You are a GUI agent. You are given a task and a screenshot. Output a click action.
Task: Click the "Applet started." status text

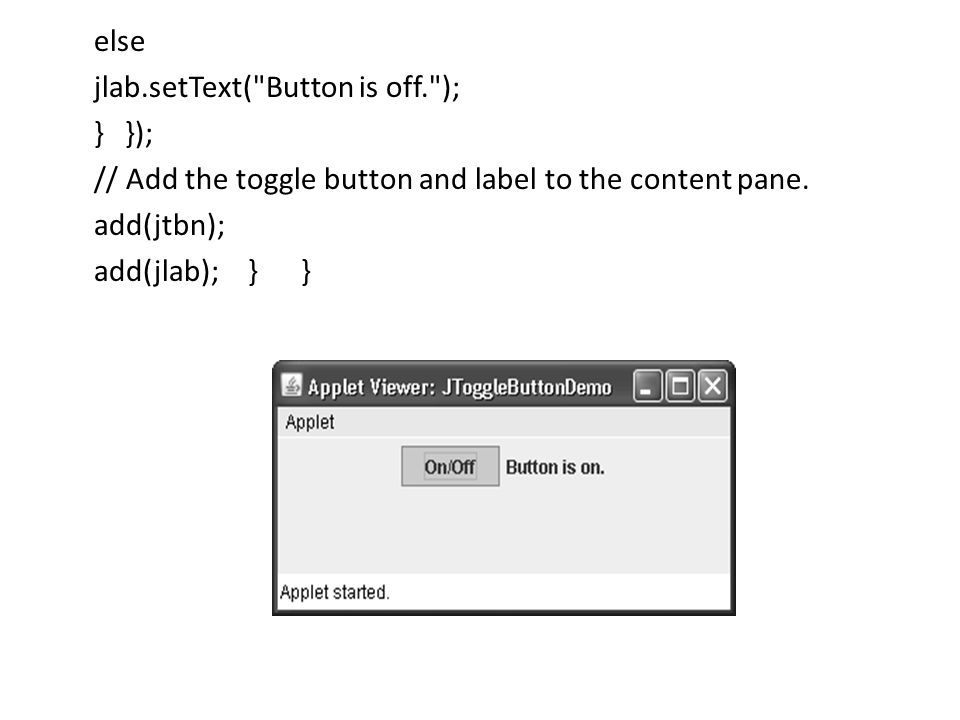tap(334, 592)
